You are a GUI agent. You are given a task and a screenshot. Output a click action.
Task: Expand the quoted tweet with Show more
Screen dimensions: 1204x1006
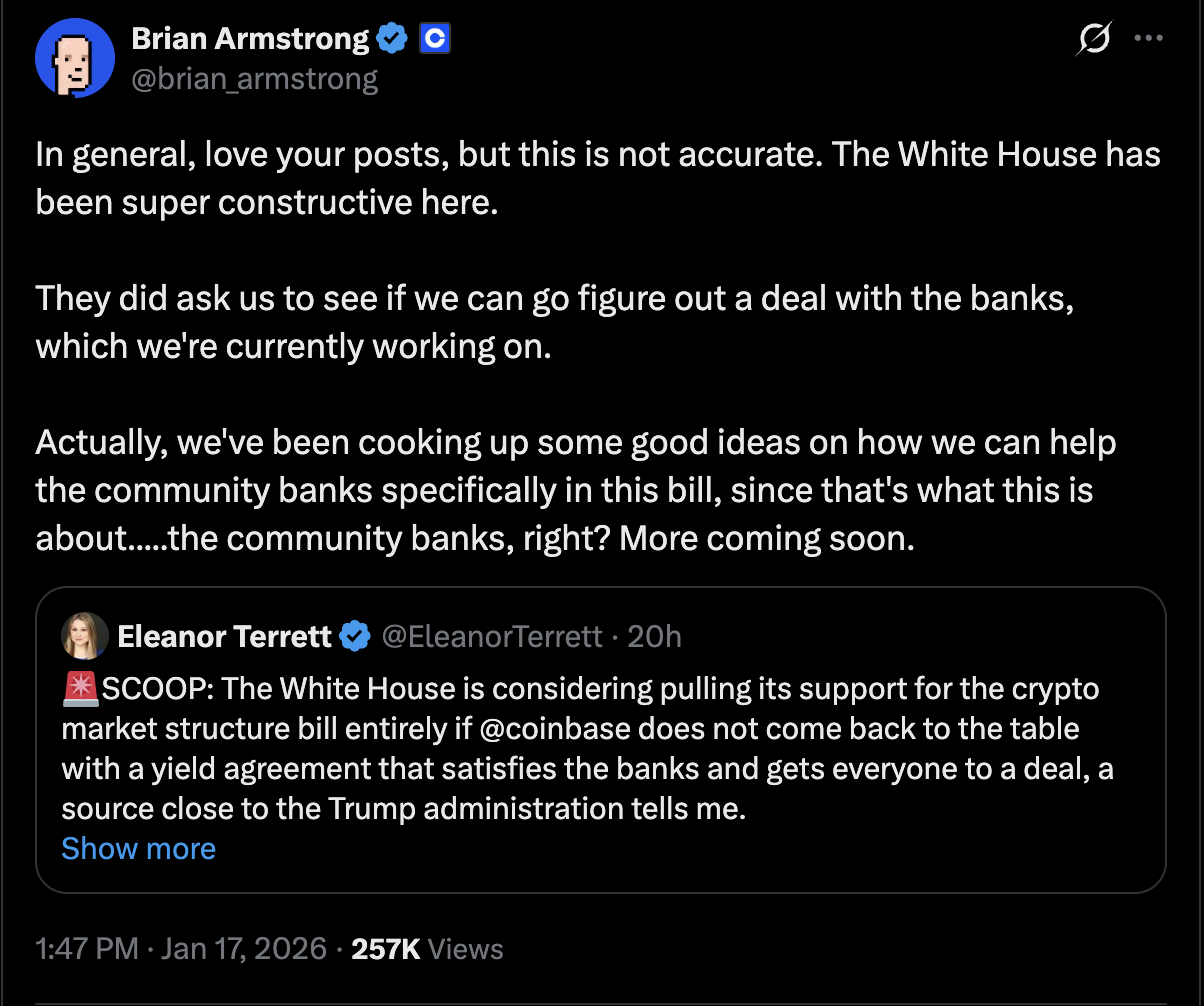click(138, 848)
